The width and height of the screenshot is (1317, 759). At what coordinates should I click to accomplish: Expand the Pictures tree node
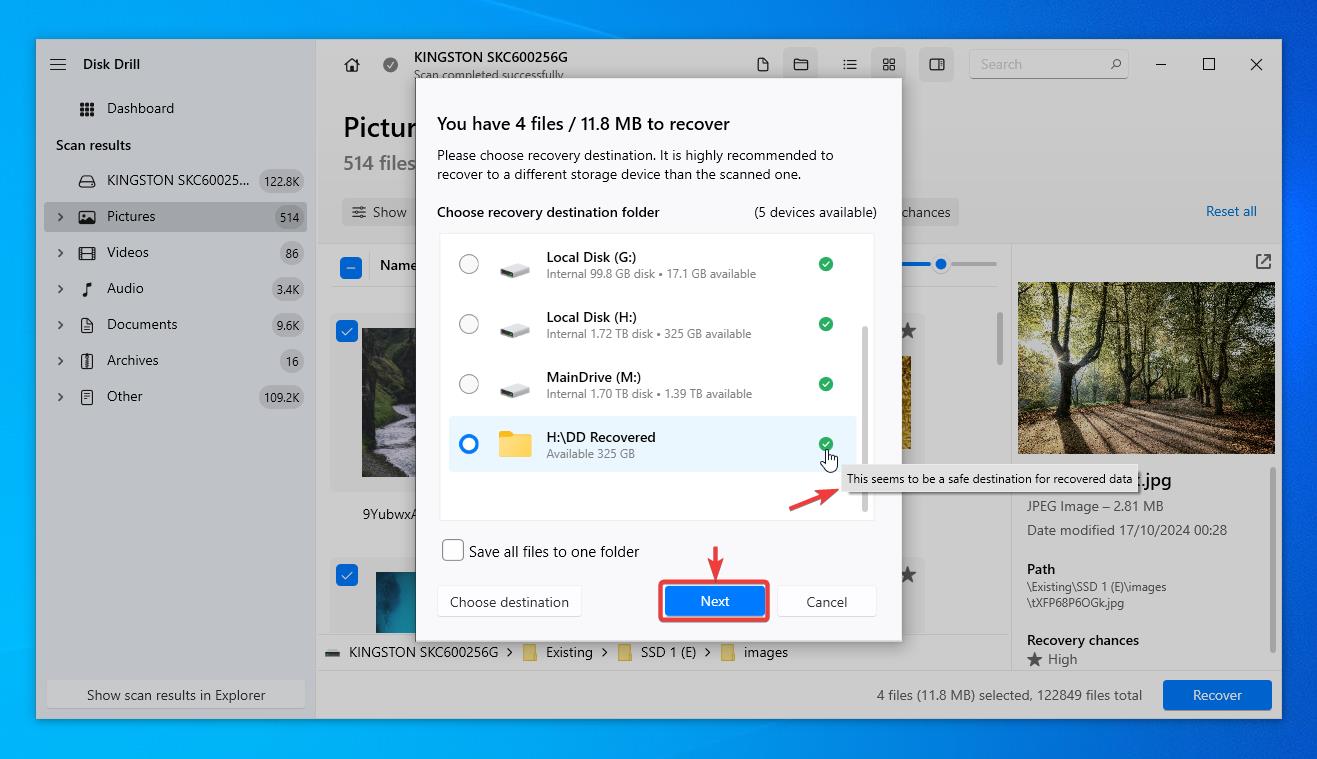click(x=60, y=217)
